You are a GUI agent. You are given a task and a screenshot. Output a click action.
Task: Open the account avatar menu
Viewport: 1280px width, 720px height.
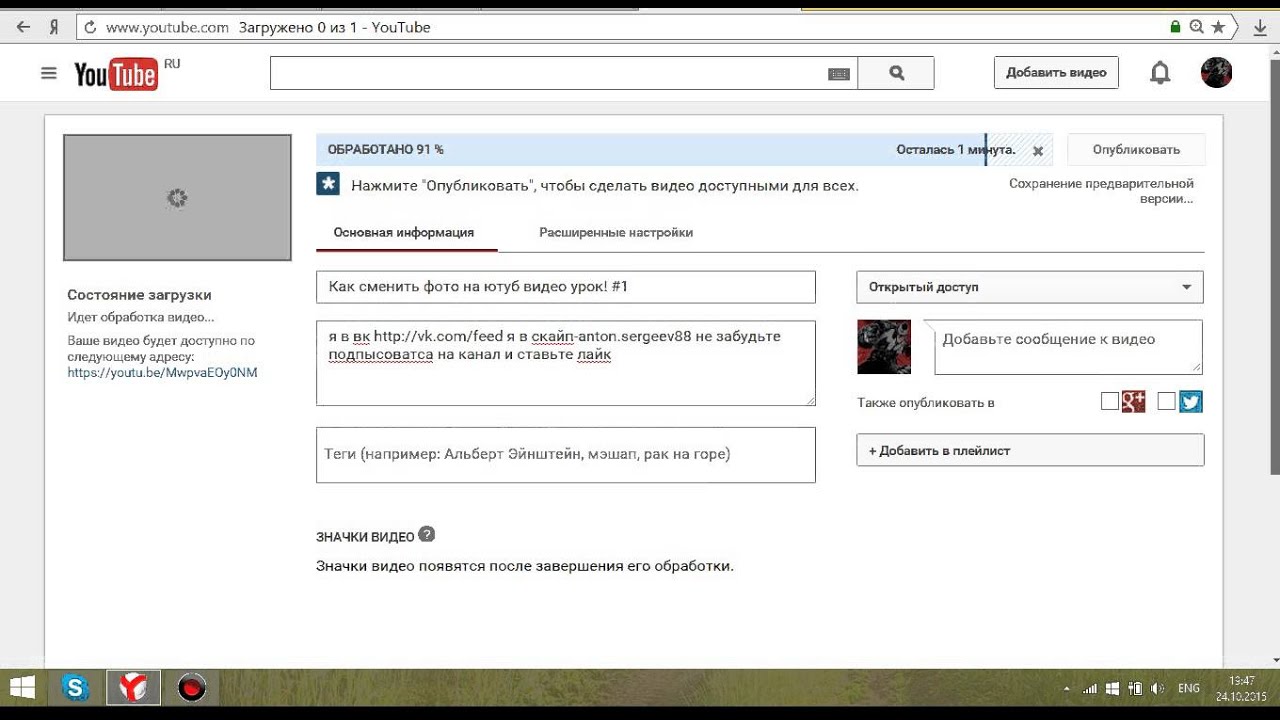click(1216, 72)
